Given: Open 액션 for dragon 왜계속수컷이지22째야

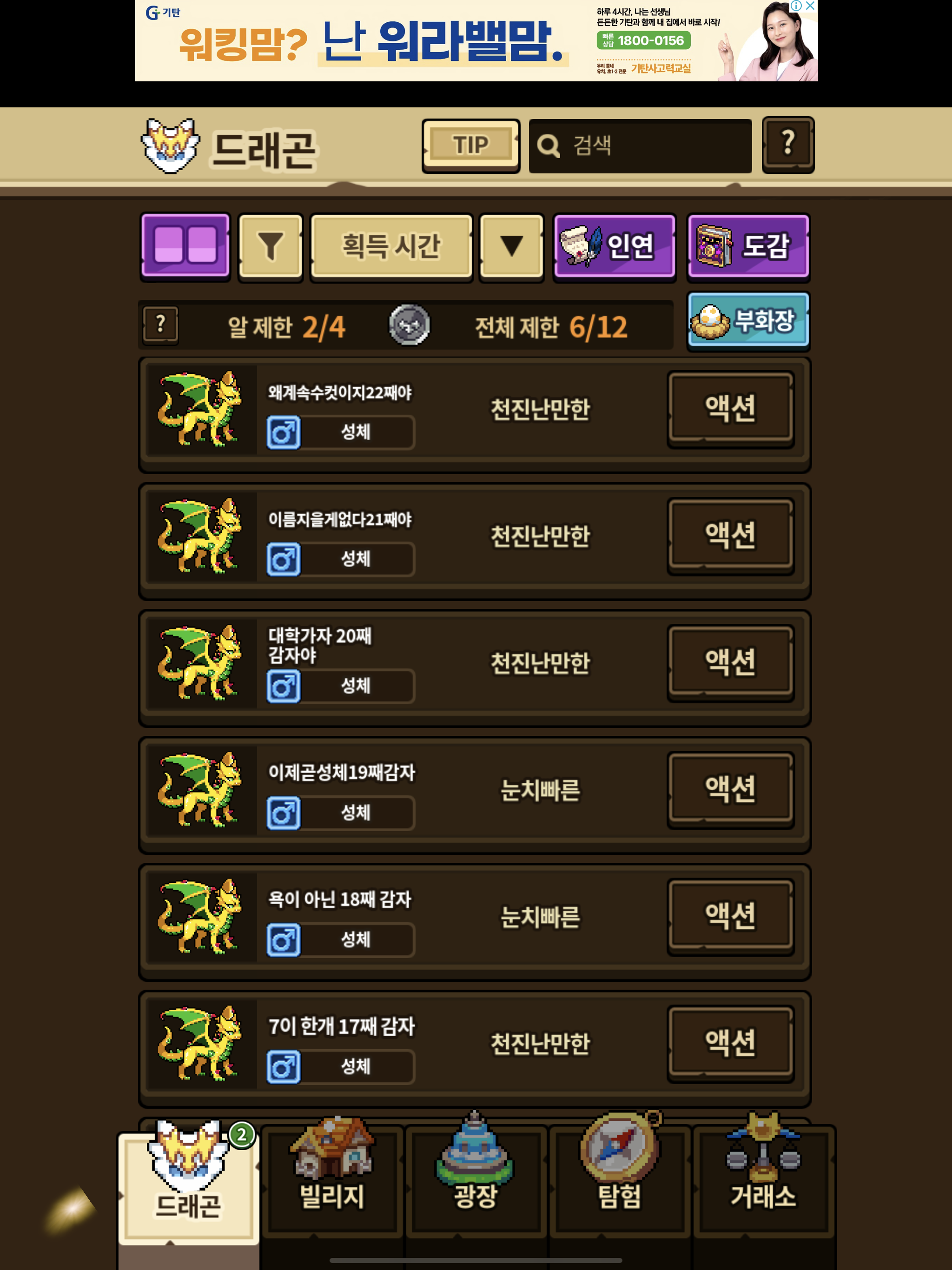Looking at the screenshot, I should coord(730,409).
